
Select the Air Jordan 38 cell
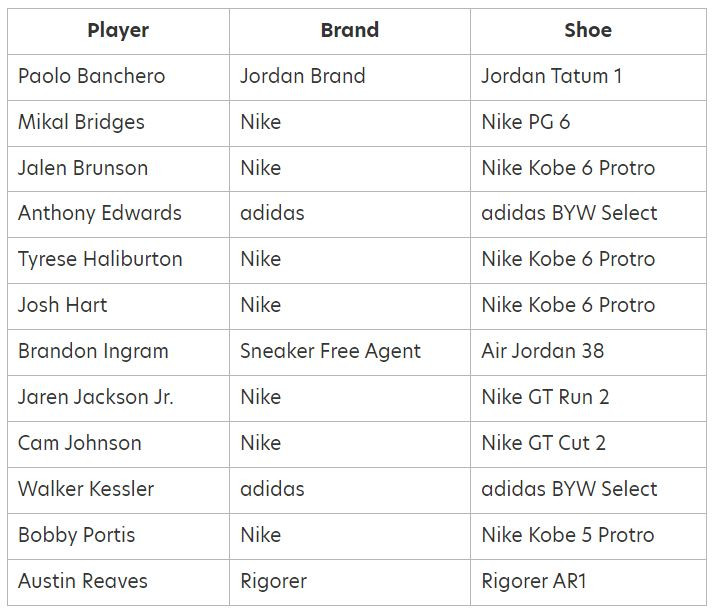[588, 352]
